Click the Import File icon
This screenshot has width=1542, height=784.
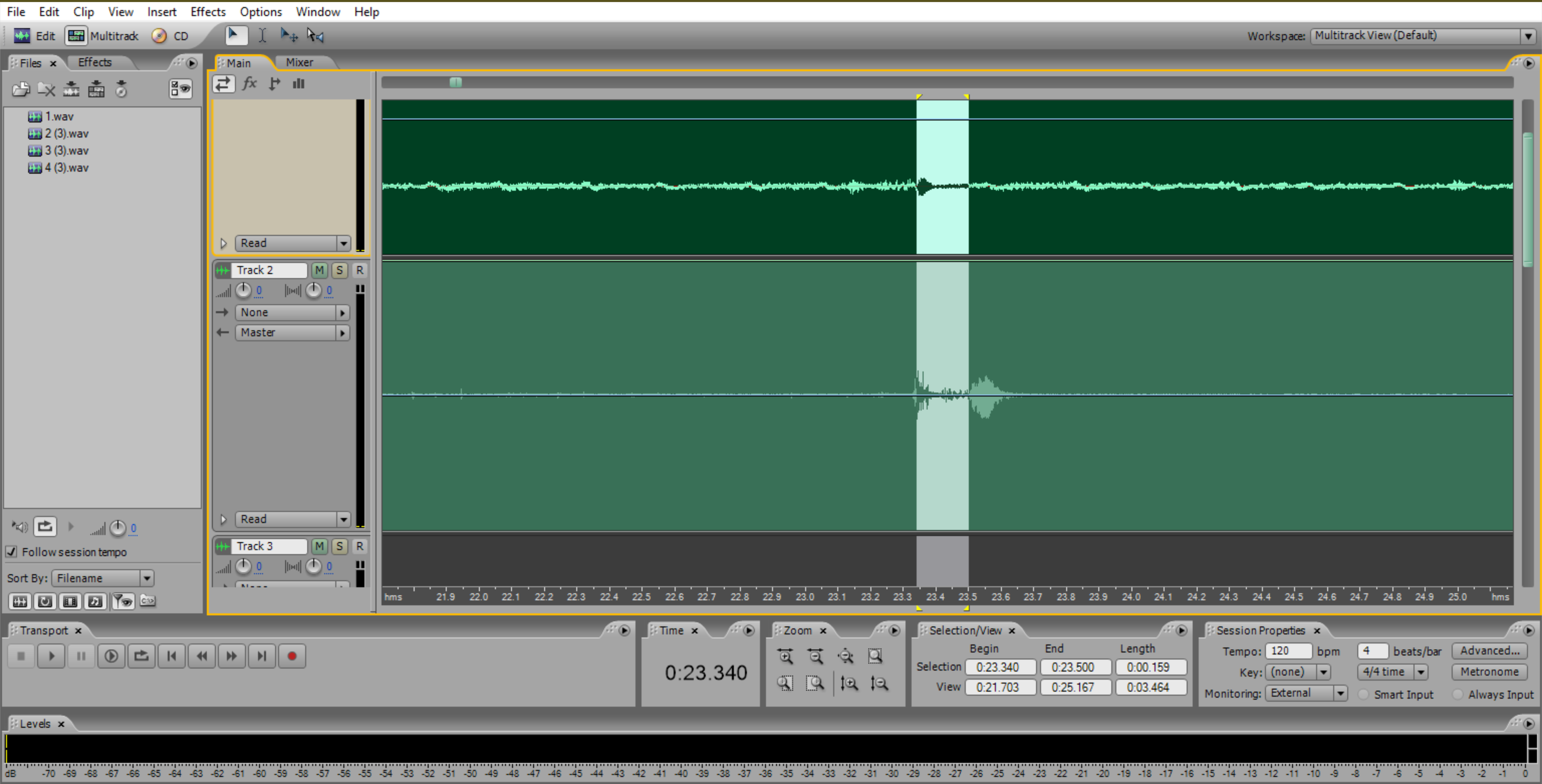pyautogui.click(x=20, y=90)
